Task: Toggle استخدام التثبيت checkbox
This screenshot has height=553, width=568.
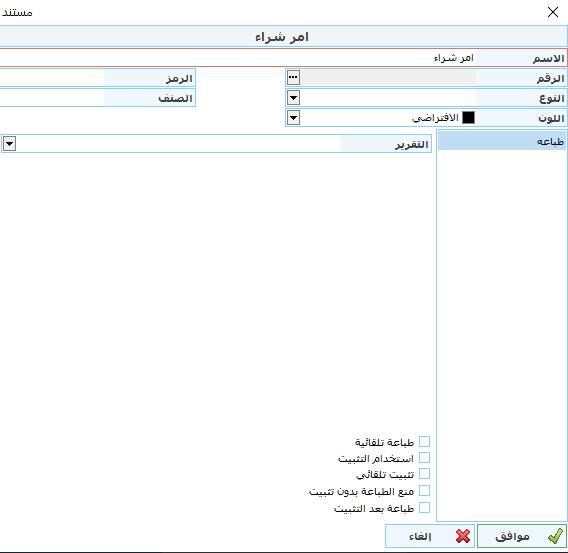Action: 424,457
